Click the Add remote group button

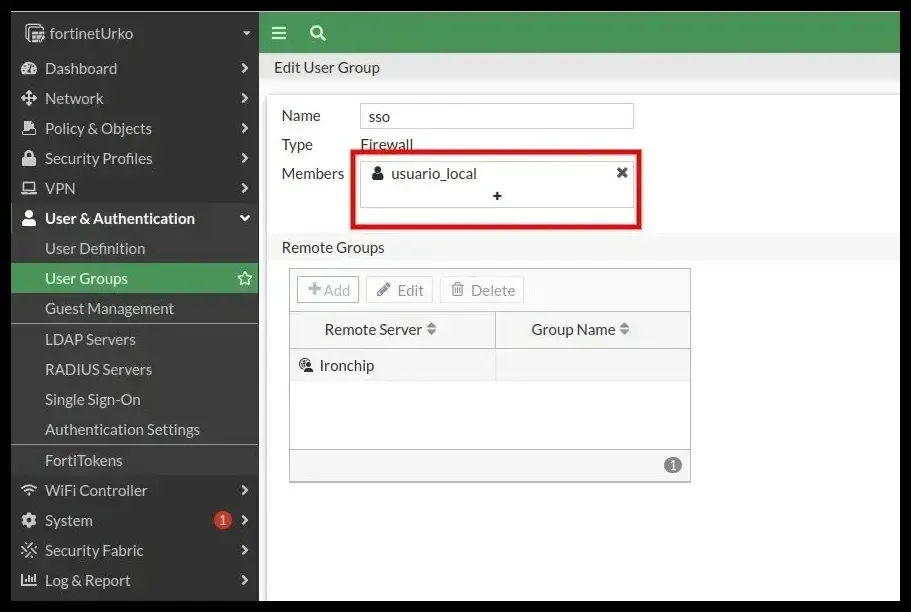coord(328,289)
